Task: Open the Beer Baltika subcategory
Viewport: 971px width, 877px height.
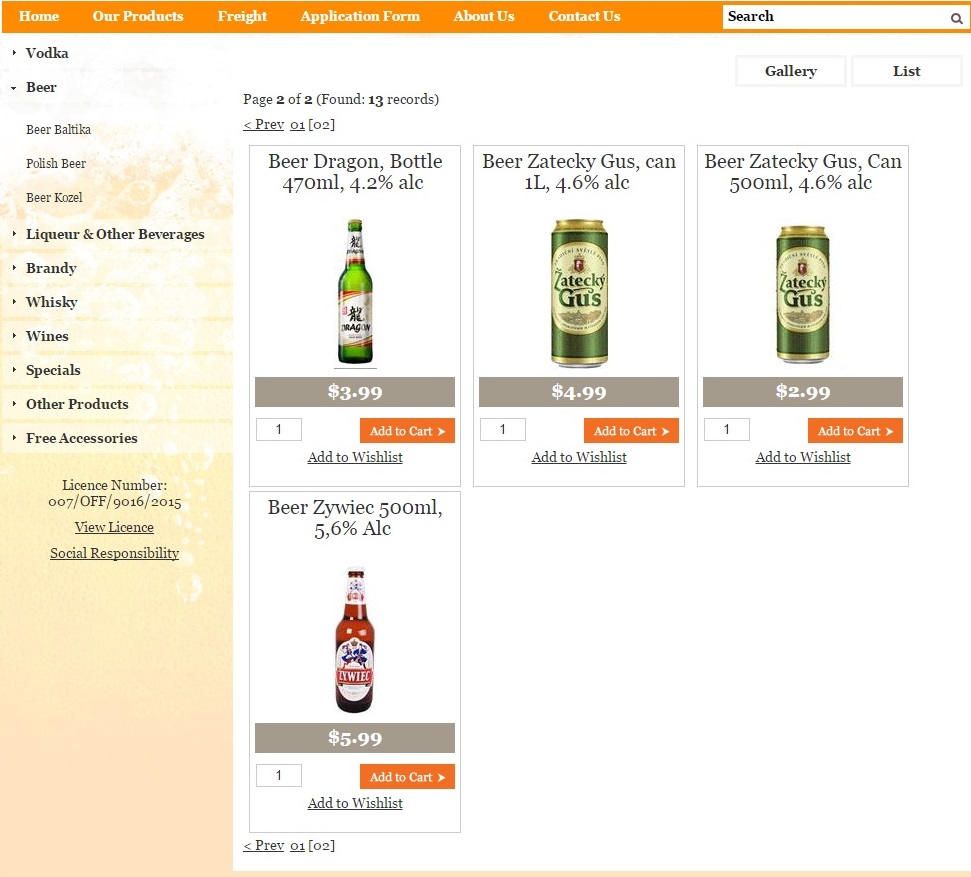Action: point(58,129)
